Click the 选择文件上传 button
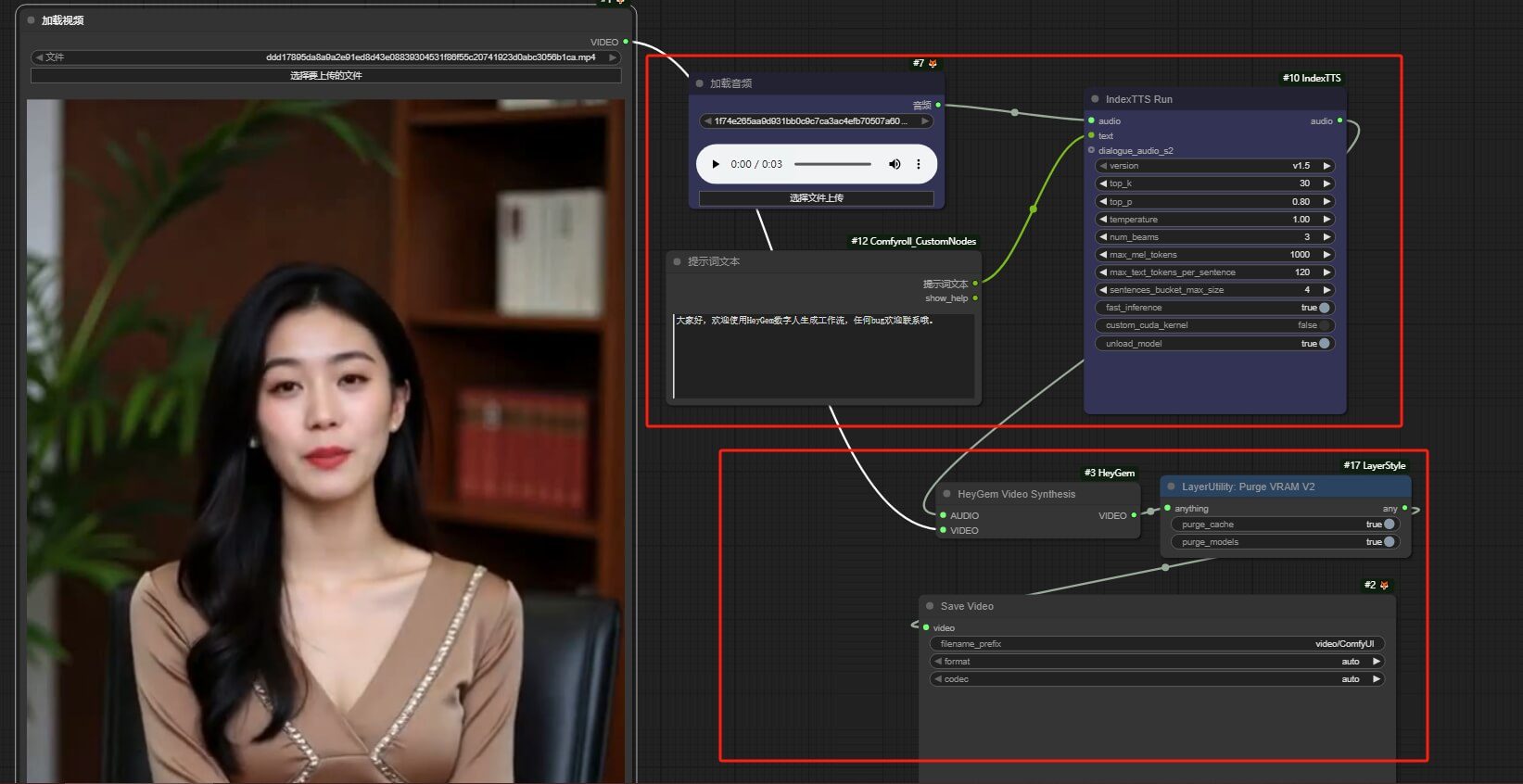 (816, 198)
